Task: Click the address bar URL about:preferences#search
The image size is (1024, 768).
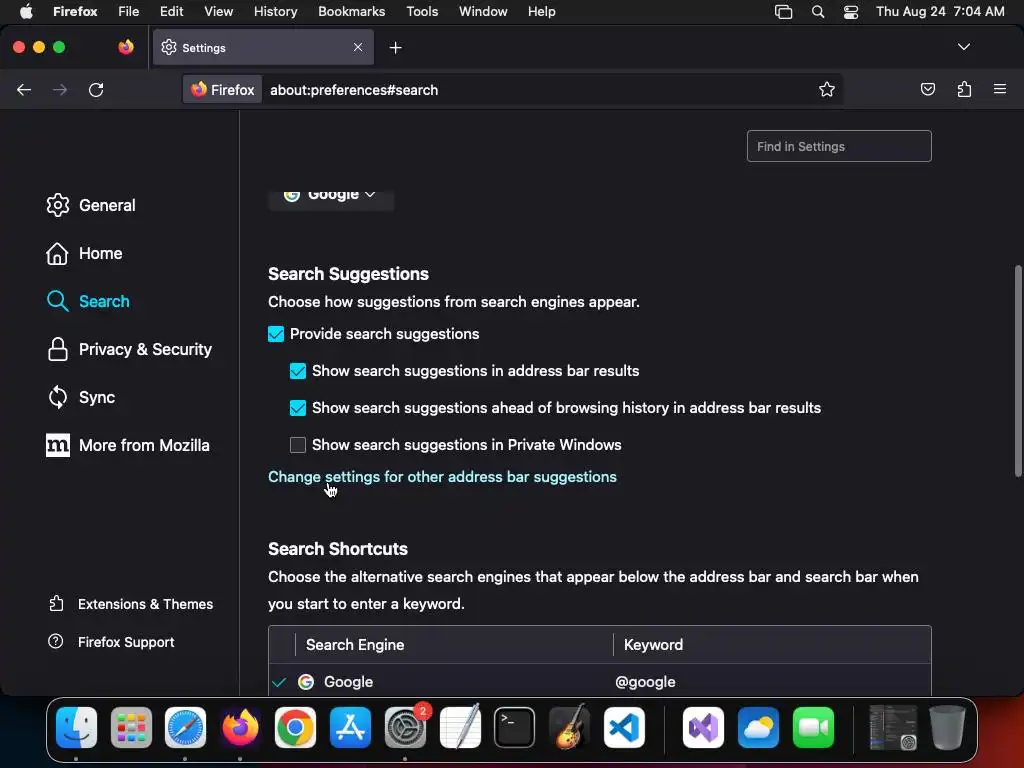Action: (x=354, y=90)
